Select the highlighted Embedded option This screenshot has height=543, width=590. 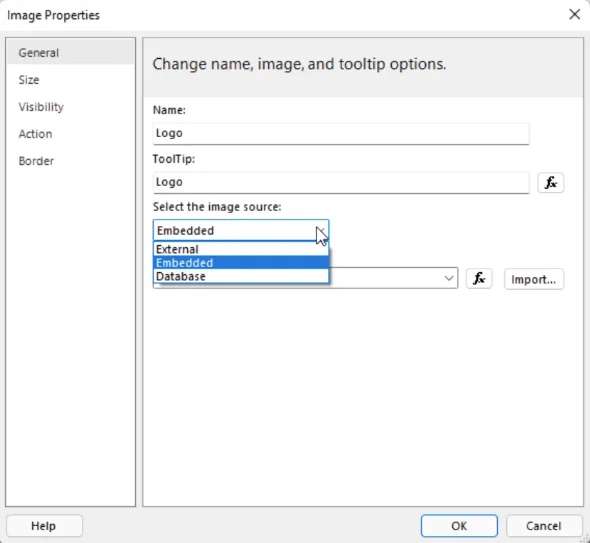coord(241,263)
